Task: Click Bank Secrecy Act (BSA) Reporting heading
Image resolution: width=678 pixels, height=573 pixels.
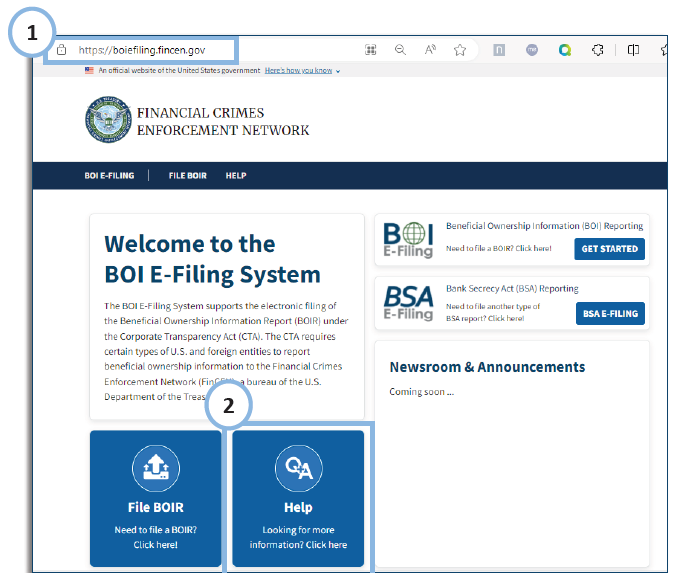Action: tap(512, 288)
